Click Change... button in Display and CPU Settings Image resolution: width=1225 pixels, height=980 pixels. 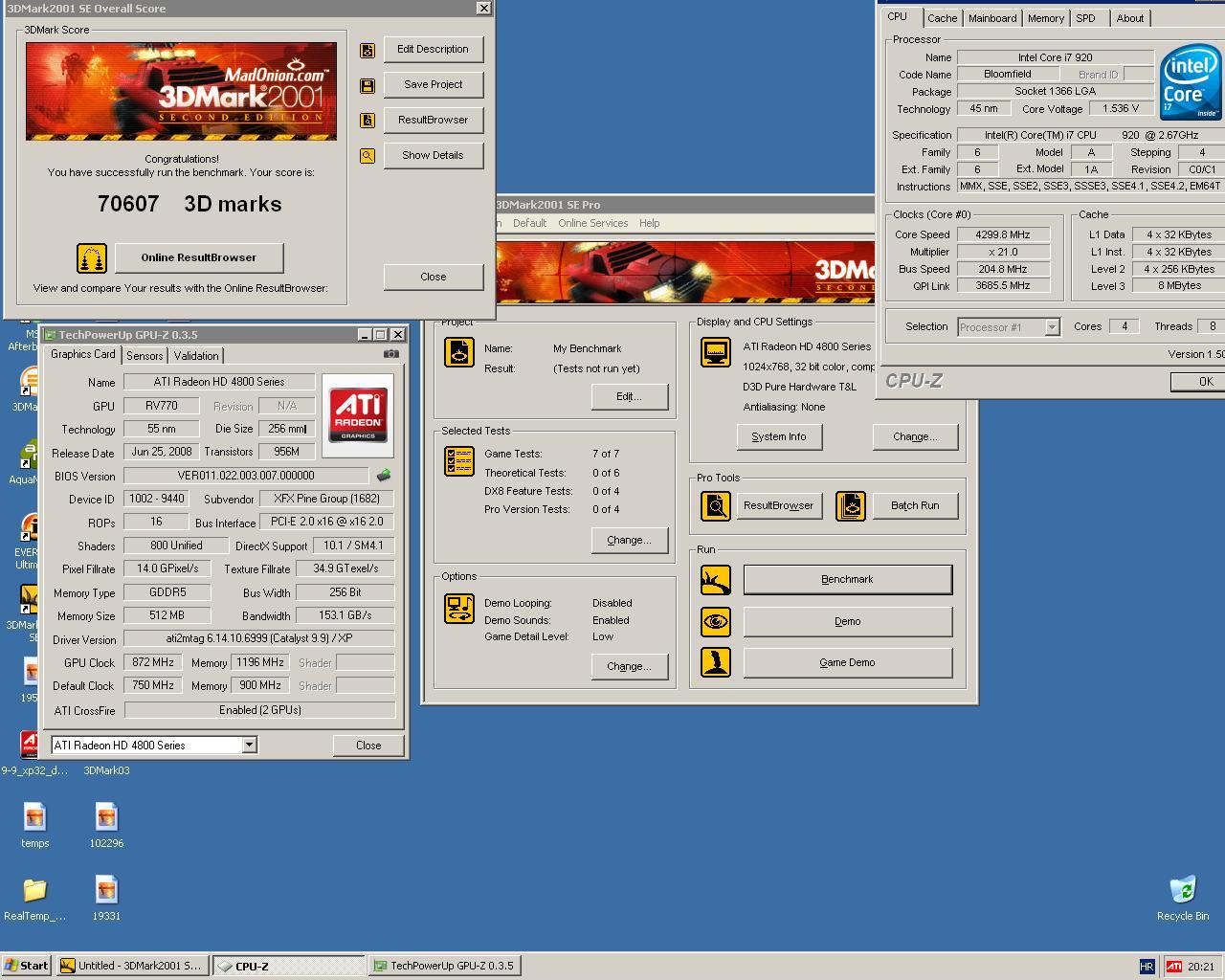(915, 437)
